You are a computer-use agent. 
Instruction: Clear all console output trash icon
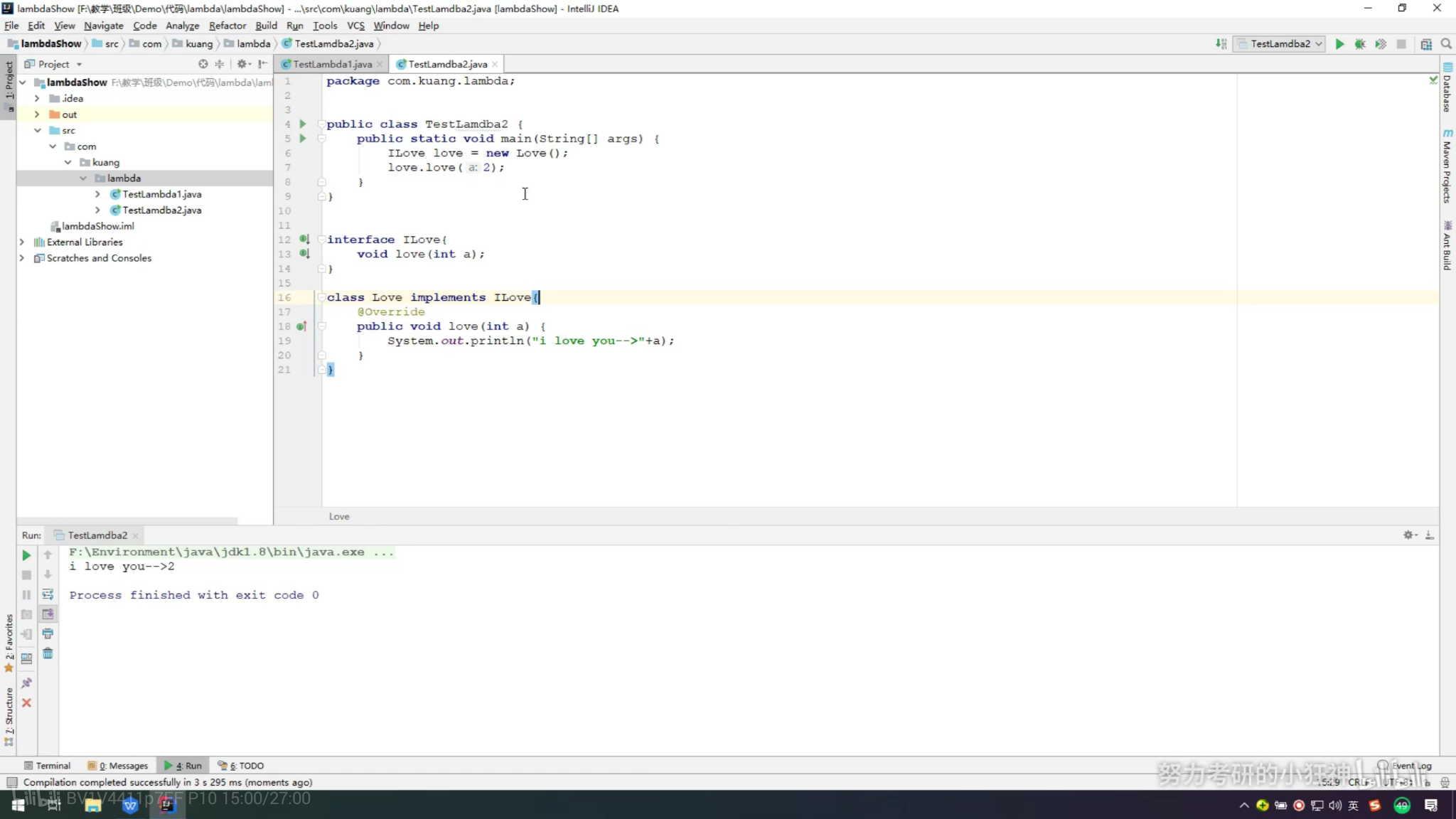click(x=48, y=653)
